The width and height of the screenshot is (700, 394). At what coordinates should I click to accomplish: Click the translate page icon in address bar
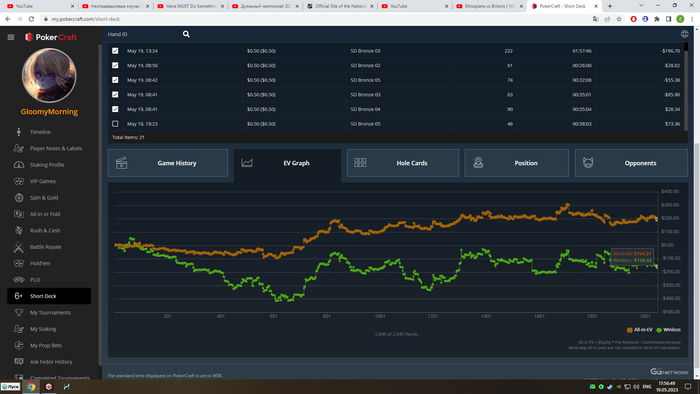[596, 19]
